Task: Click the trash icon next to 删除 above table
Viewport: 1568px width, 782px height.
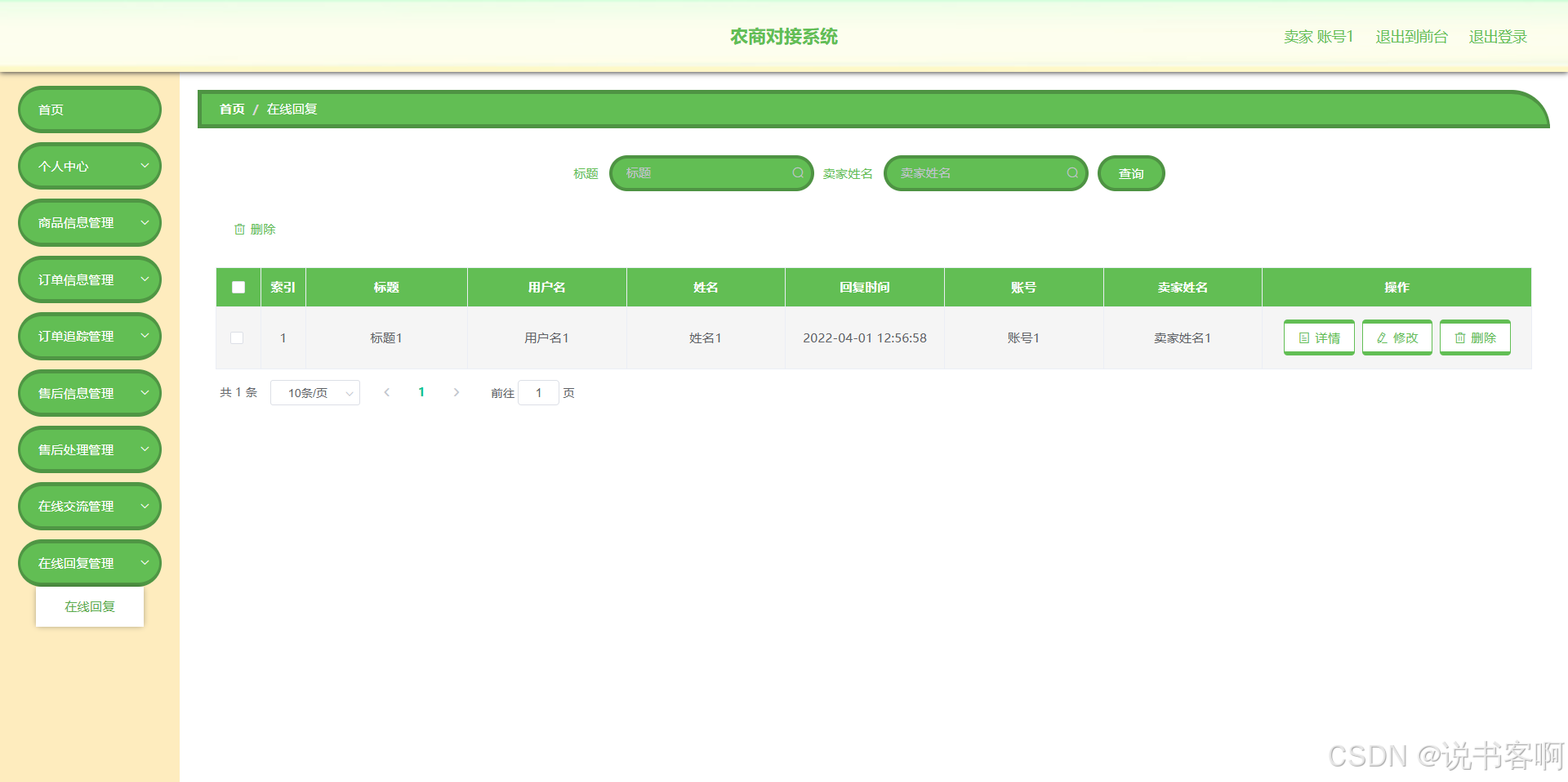Action: coord(239,230)
